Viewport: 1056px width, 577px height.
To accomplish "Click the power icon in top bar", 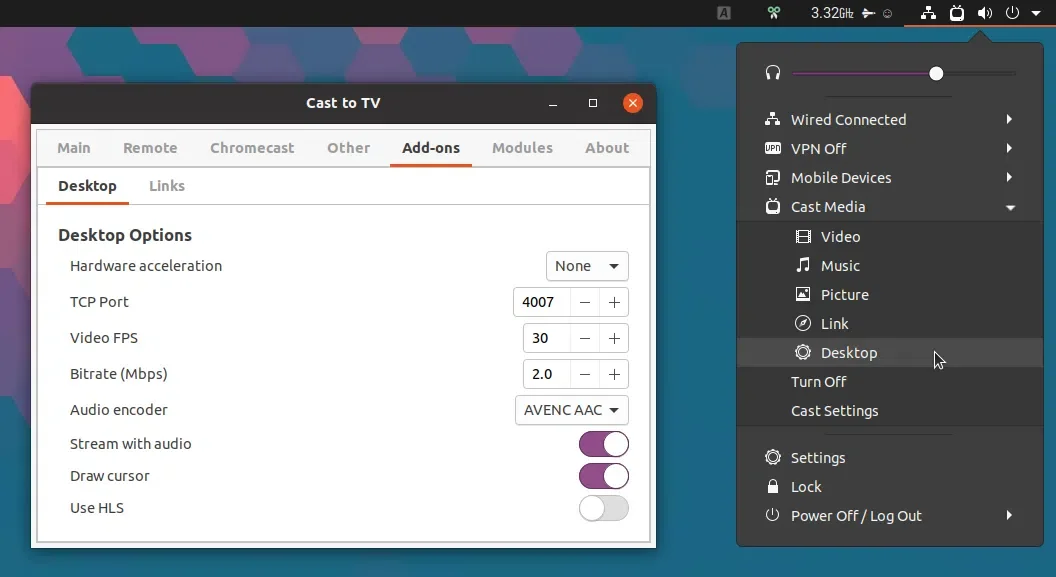I will tap(1012, 13).
